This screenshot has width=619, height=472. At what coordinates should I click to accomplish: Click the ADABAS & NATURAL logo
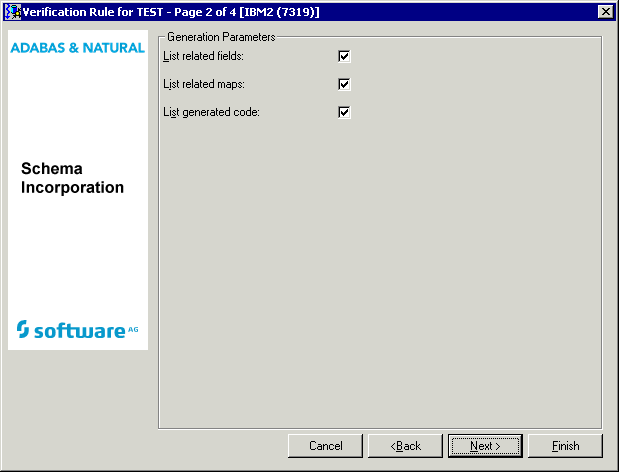coord(77,47)
